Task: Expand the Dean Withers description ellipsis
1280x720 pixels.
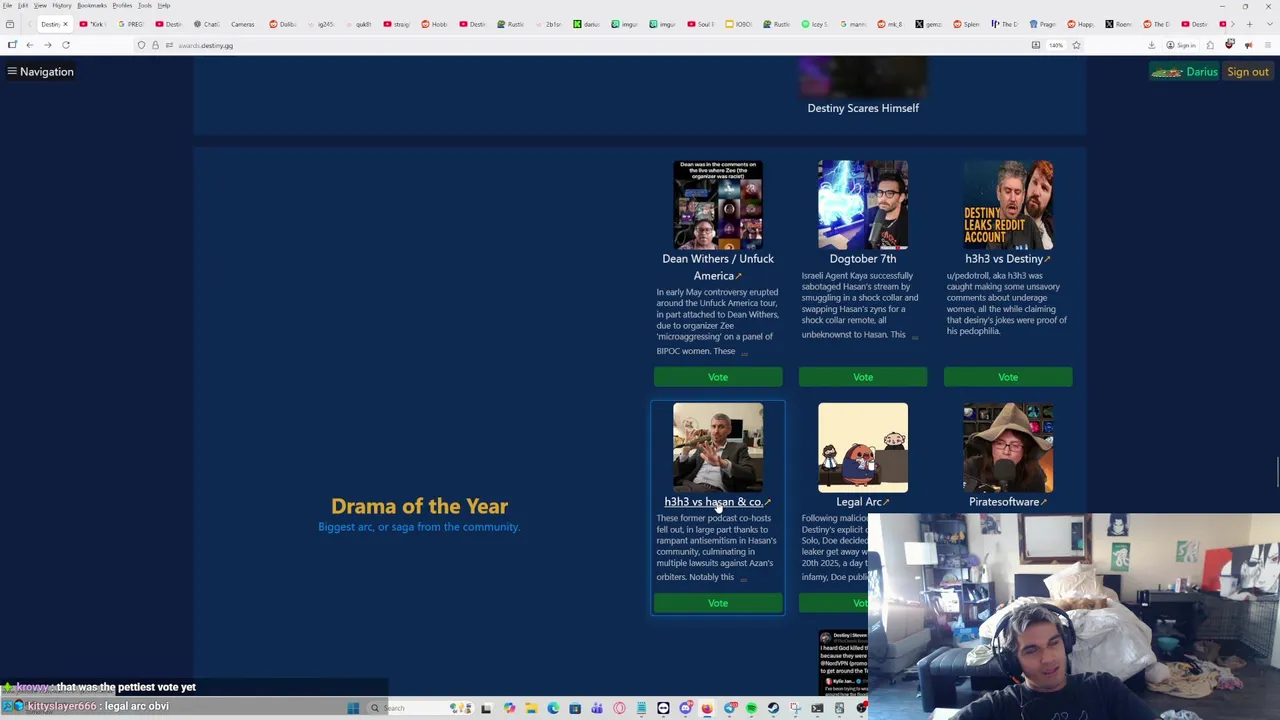Action: (x=744, y=352)
